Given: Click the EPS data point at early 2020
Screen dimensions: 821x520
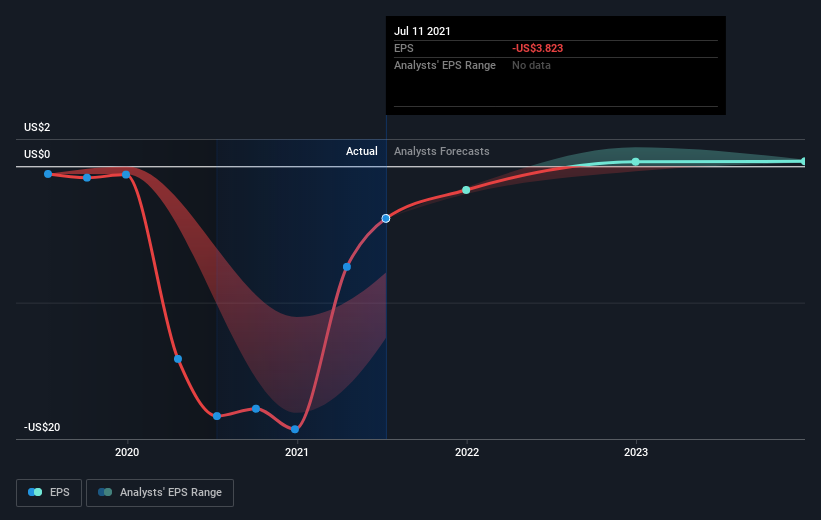Looking at the screenshot, I should [126, 174].
